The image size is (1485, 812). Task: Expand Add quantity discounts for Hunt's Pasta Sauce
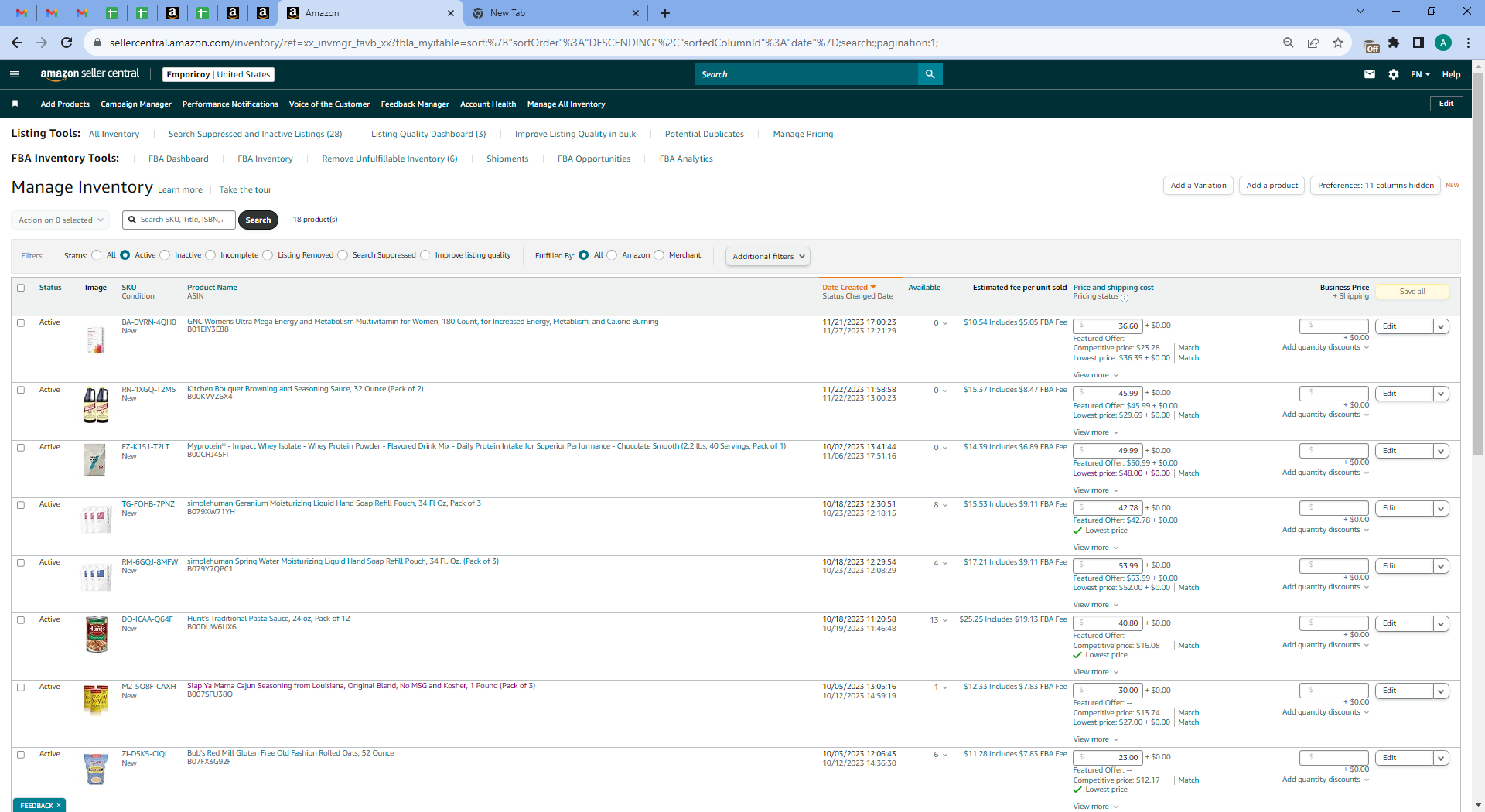coord(1326,645)
